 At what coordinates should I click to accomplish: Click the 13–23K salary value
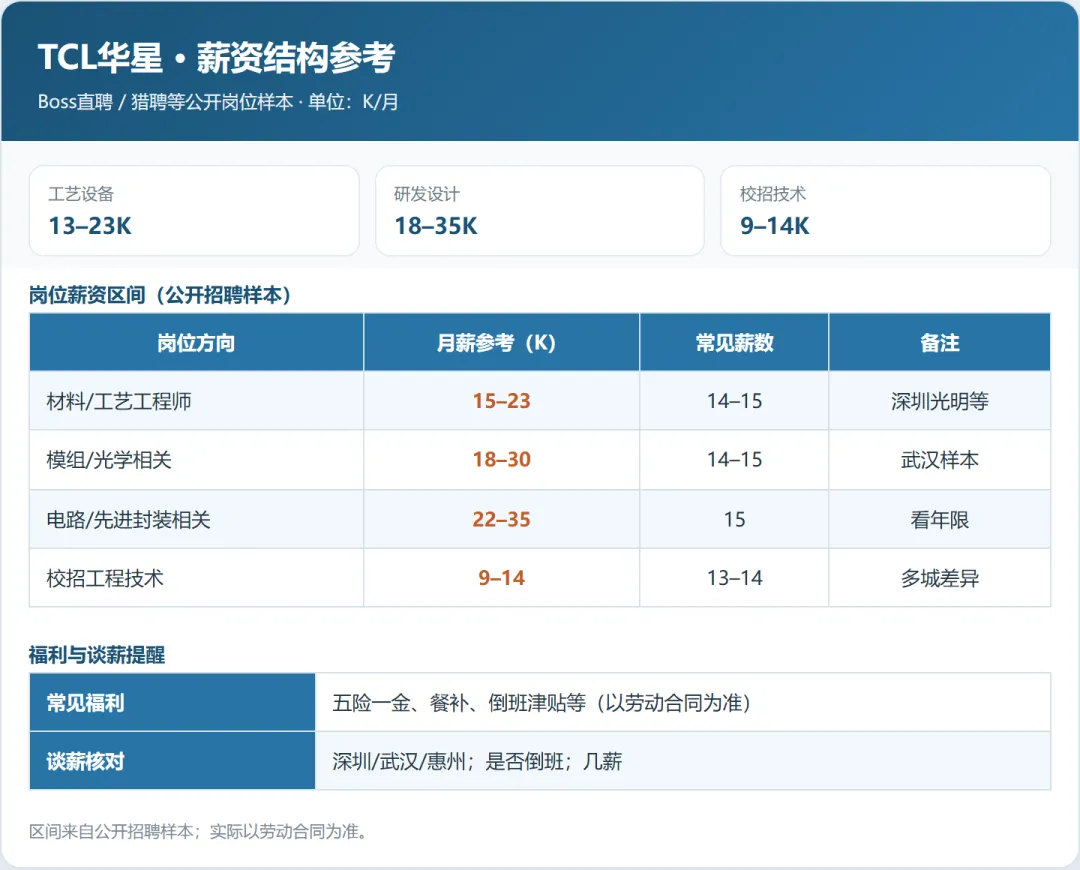coord(90,226)
